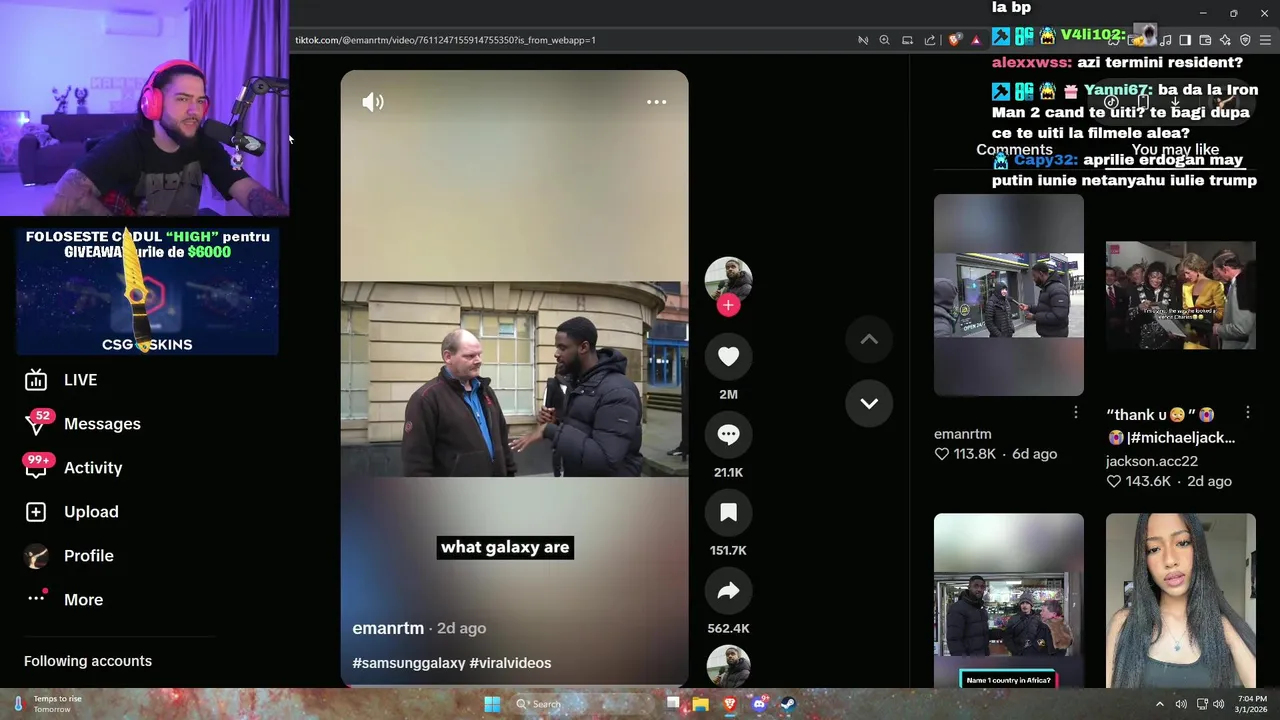This screenshot has height=720, width=1280.
Task: Open the emanrtm recommended video with 113.8K likes
Action: point(1008,295)
